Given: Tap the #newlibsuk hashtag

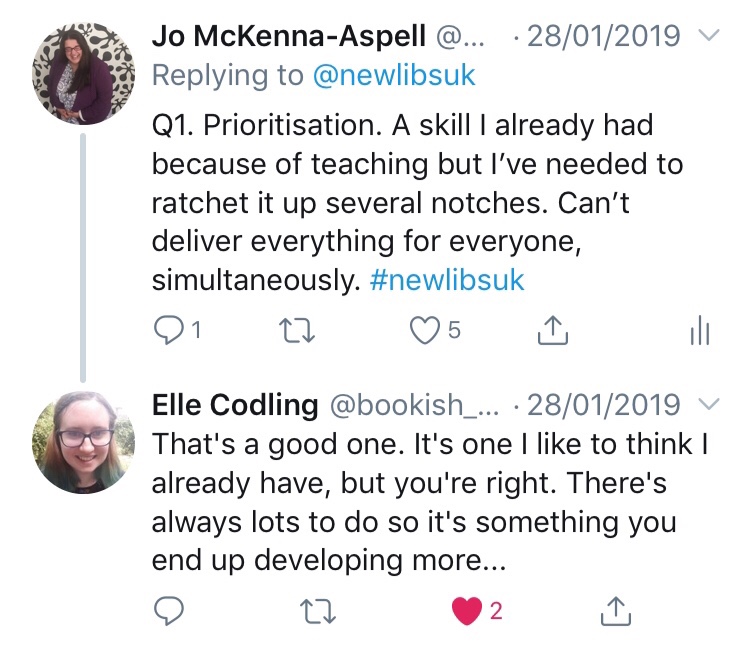Looking at the screenshot, I should [446, 280].
